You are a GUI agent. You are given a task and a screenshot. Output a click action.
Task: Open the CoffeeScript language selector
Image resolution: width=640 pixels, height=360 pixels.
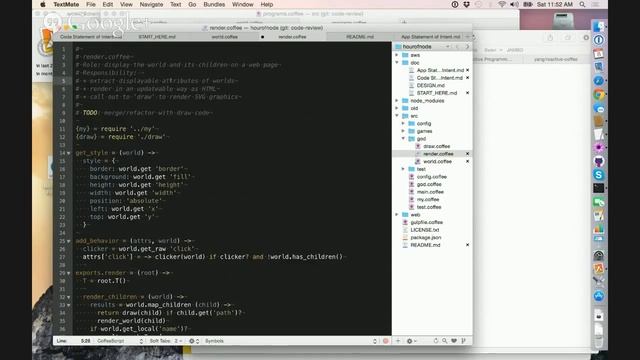(120, 341)
